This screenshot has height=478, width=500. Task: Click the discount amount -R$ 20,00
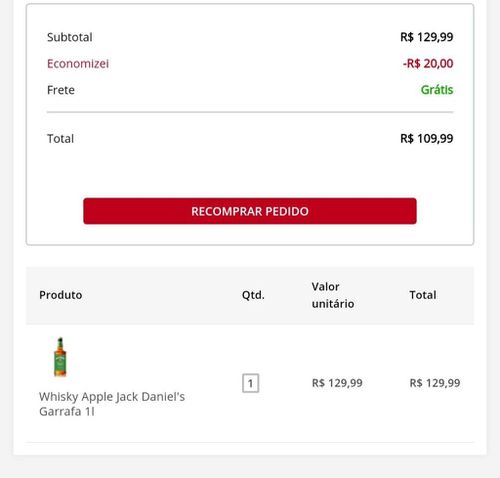click(428, 63)
